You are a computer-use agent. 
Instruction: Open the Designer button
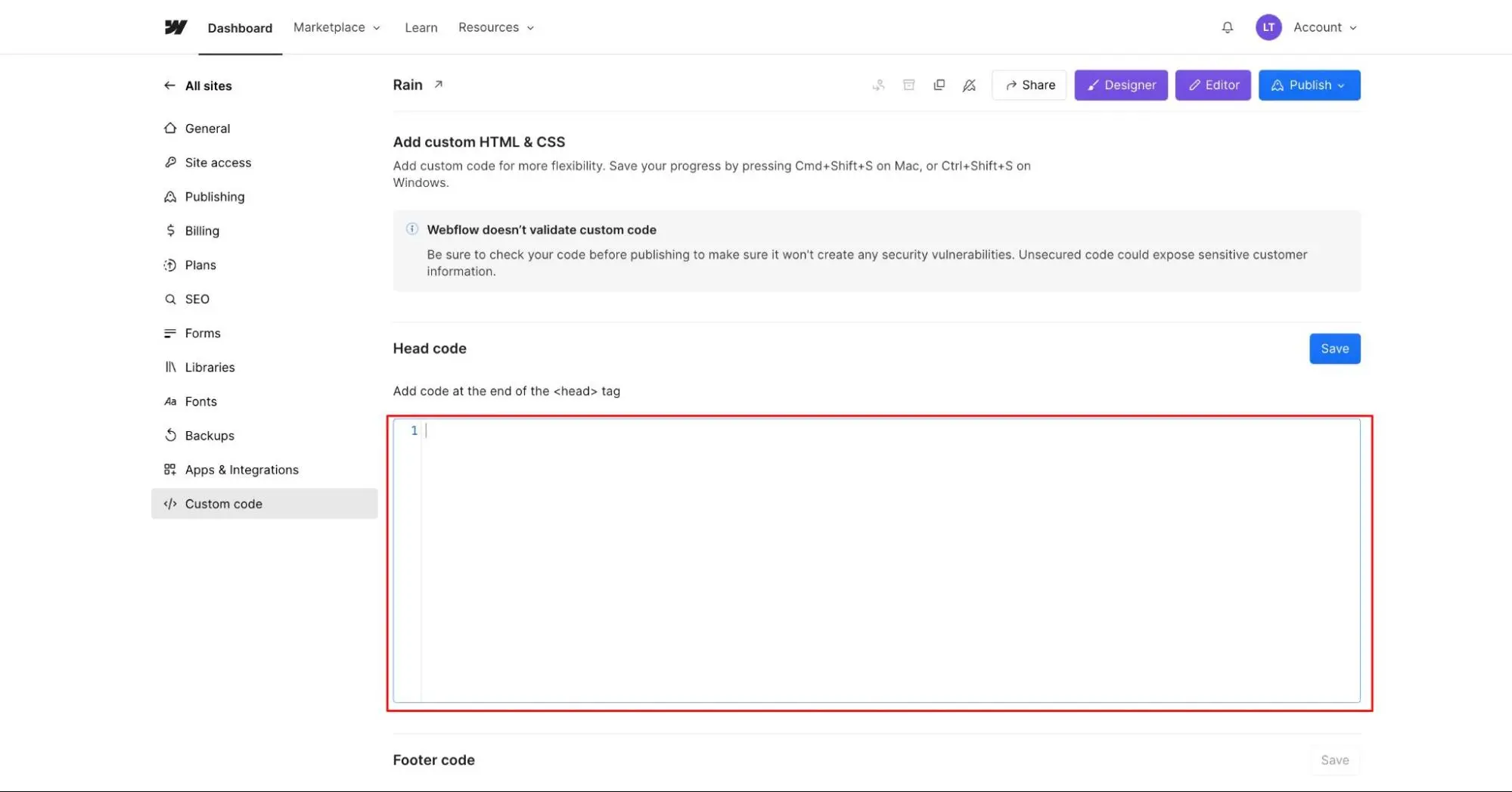pos(1120,85)
